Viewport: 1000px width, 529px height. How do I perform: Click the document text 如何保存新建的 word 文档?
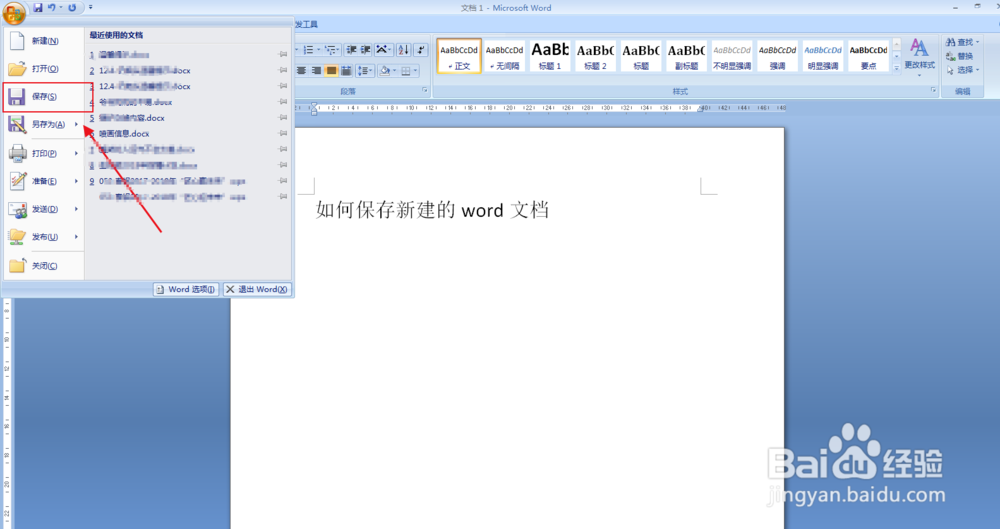[x=432, y=210]
